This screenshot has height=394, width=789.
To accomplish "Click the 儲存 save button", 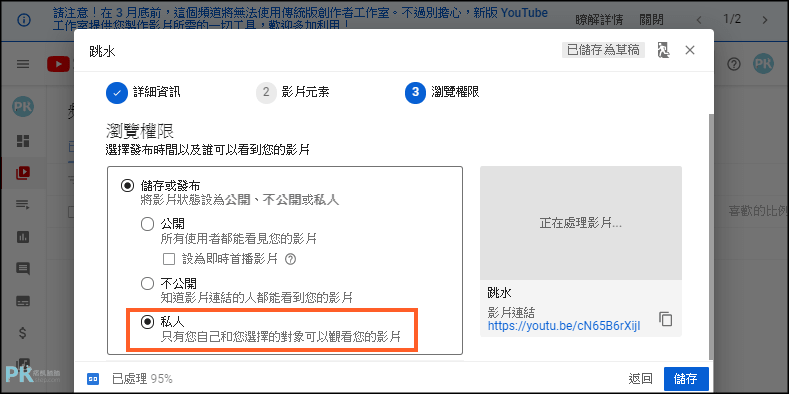I will tap(686, 379).
